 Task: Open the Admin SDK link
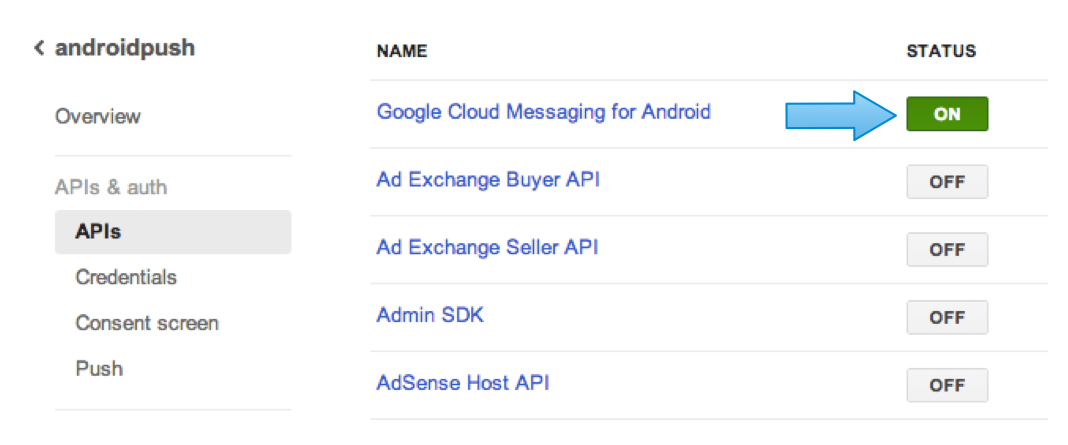[x=430, y=315]
